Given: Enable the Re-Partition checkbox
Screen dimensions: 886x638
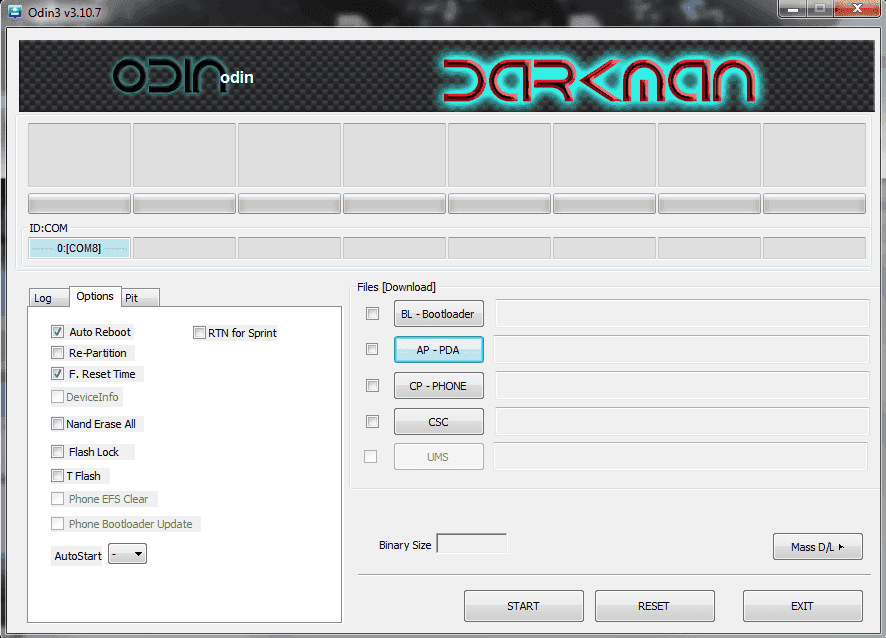Looking at the screenshot, I should coord(57,353).
